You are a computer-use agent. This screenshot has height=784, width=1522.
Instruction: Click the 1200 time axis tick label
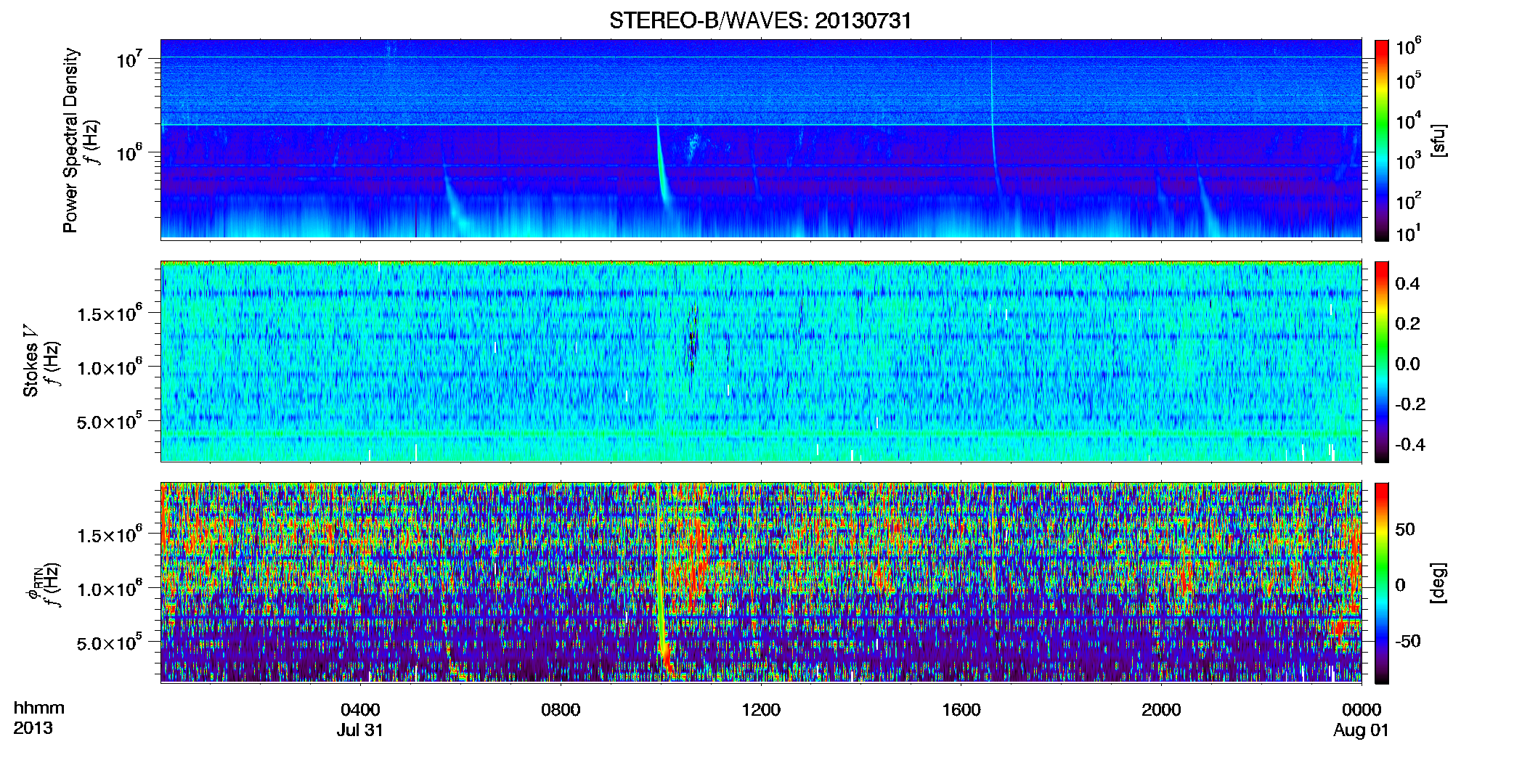pyautogui.click(x=761, y=709)
